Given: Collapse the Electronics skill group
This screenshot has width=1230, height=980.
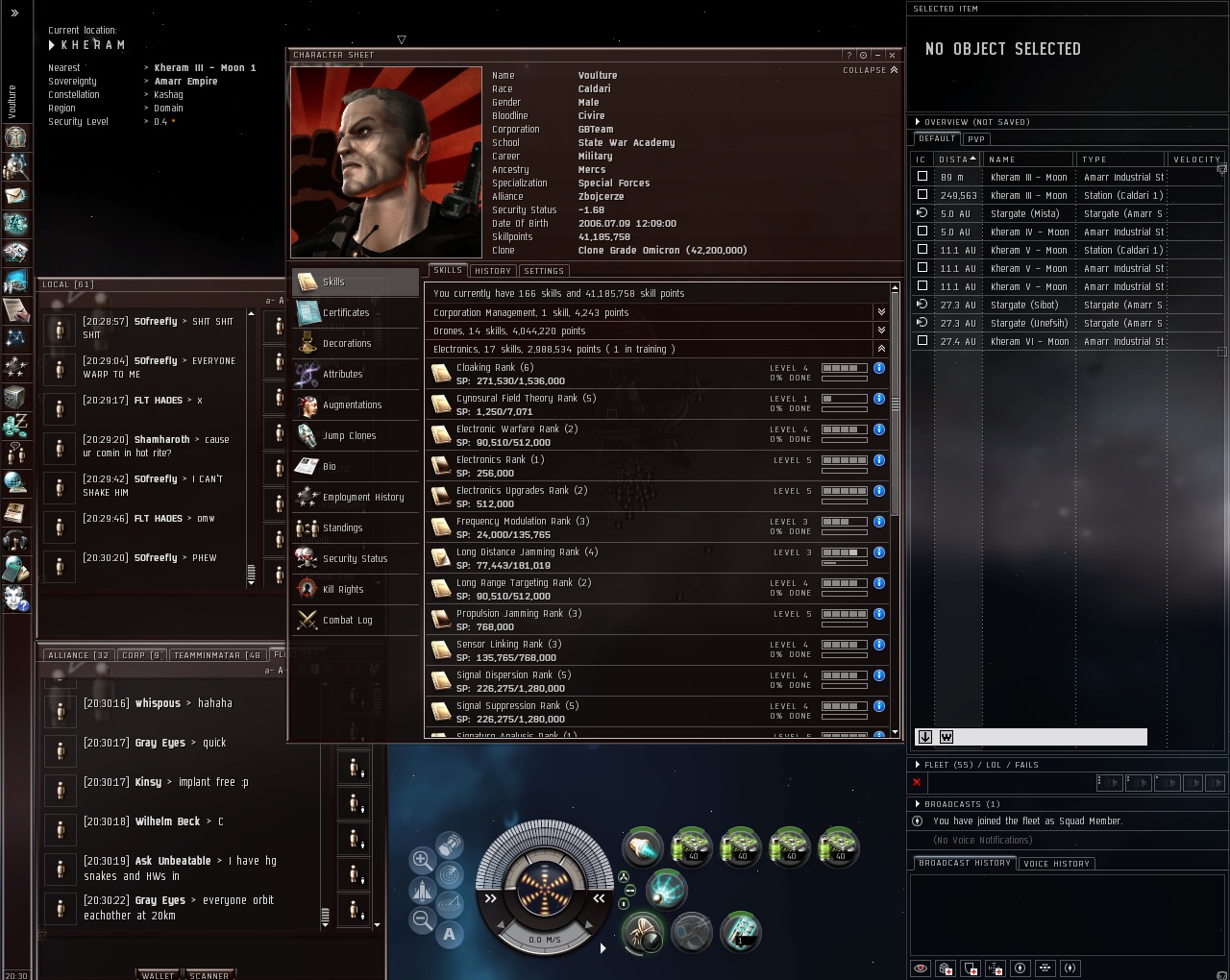Looking at the screenshot, I should tap(881, 349).
